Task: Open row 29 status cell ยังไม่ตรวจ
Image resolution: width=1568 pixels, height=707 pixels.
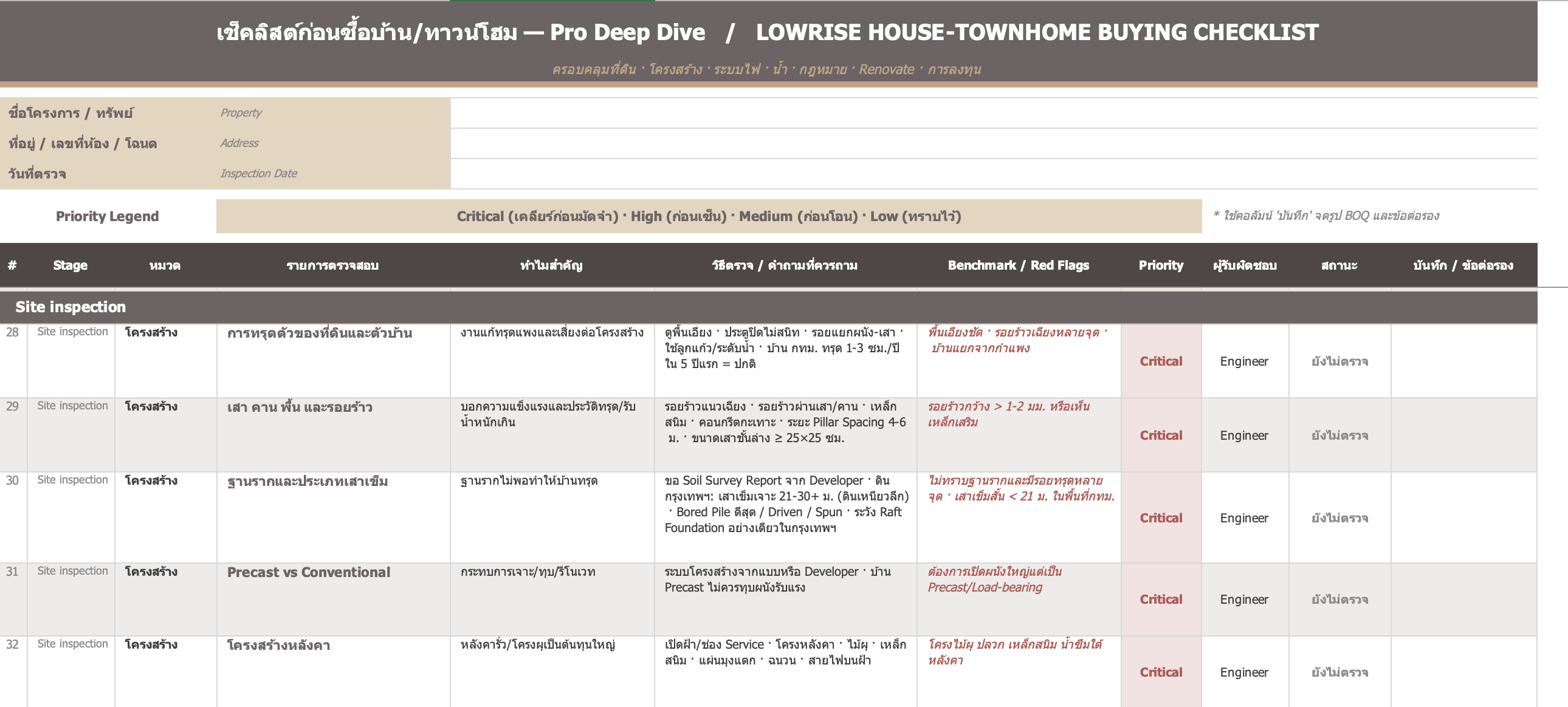Action: point(1339,435)
